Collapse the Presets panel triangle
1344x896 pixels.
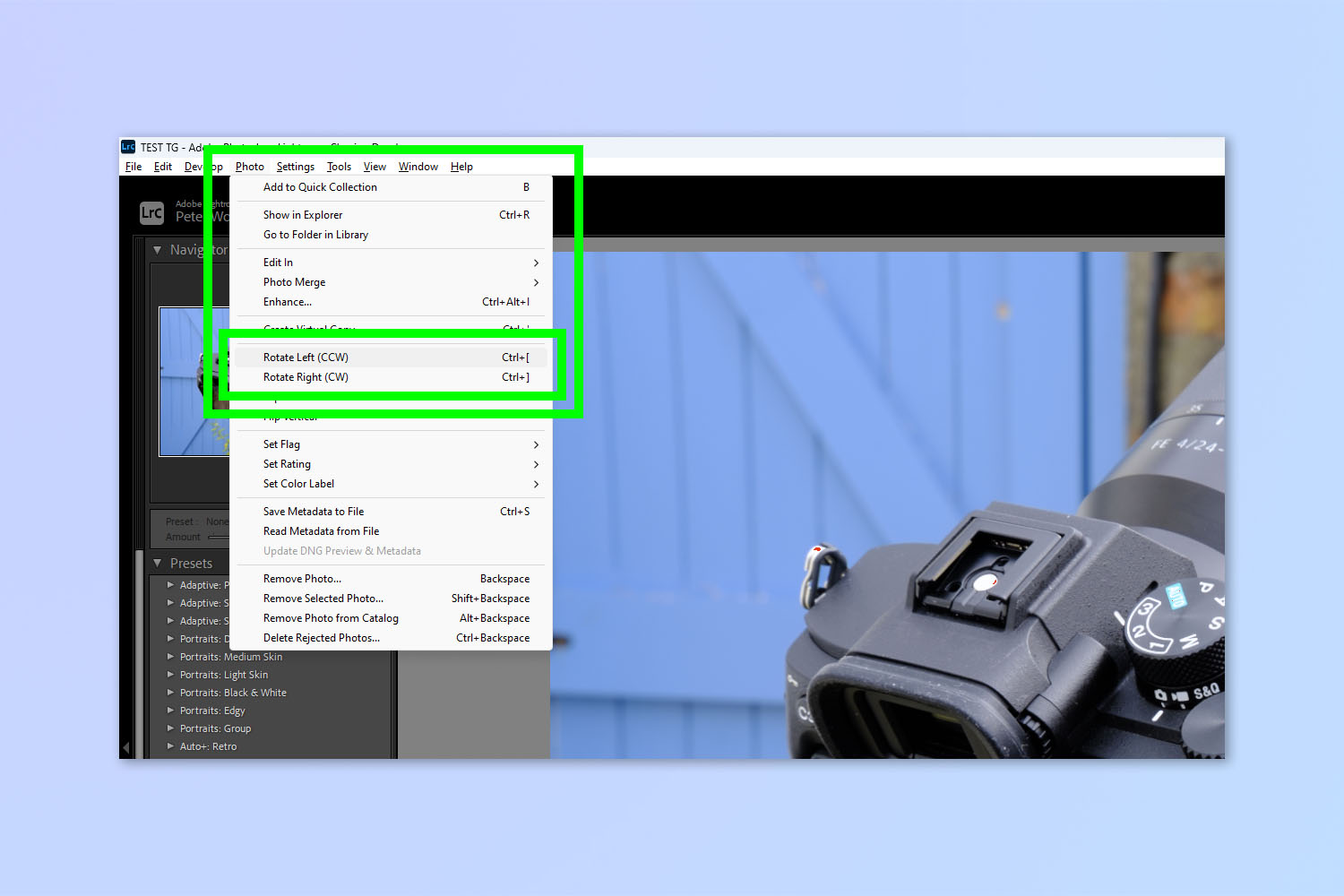point(158,564)
